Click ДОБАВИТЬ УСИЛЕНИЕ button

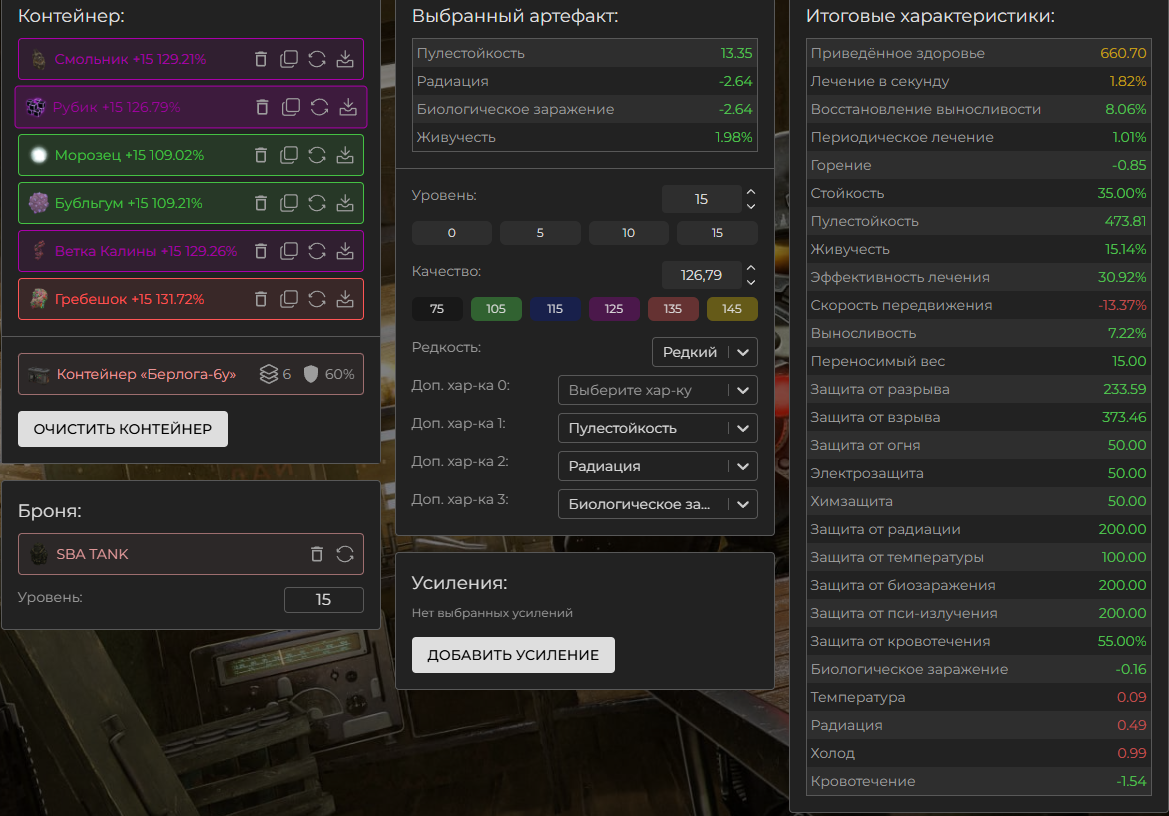tap(513, 655)
